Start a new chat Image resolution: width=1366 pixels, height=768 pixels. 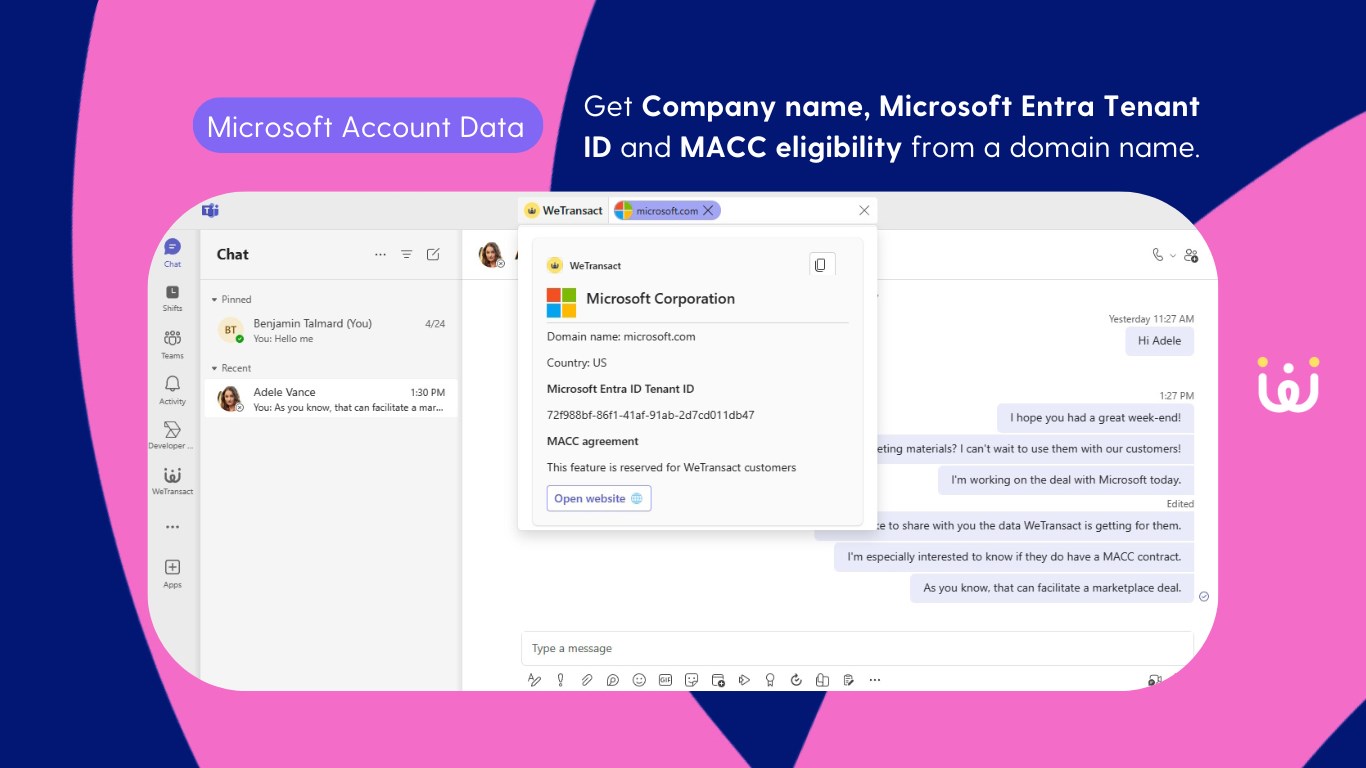coord(433,255)
